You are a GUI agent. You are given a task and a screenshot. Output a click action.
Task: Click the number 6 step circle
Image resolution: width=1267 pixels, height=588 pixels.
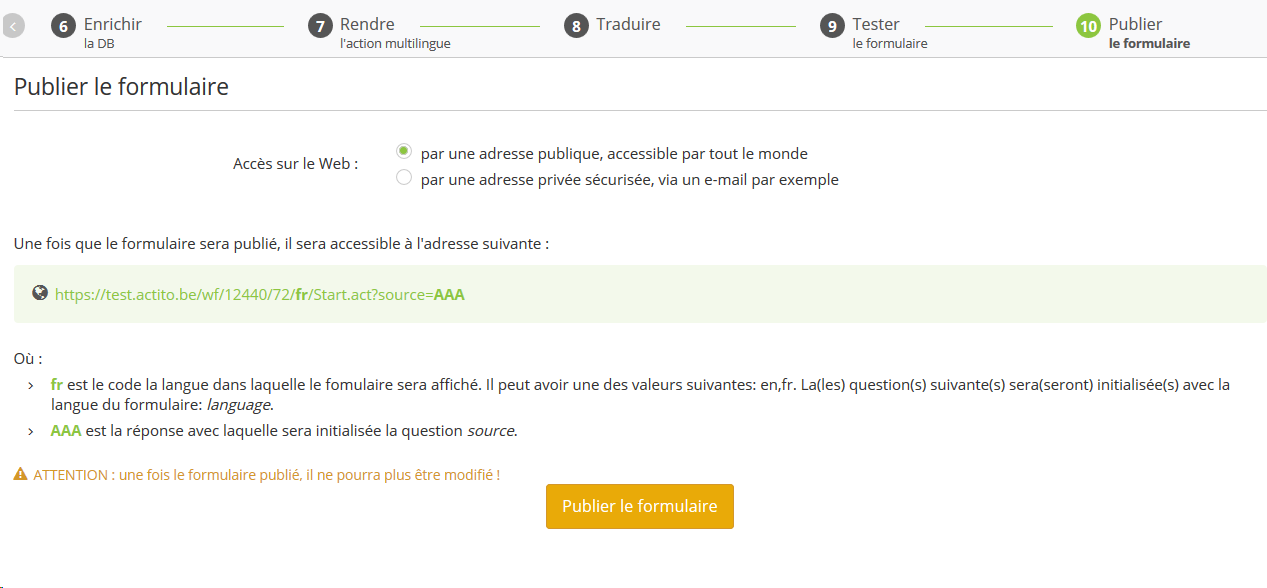(x=63, y=27)
